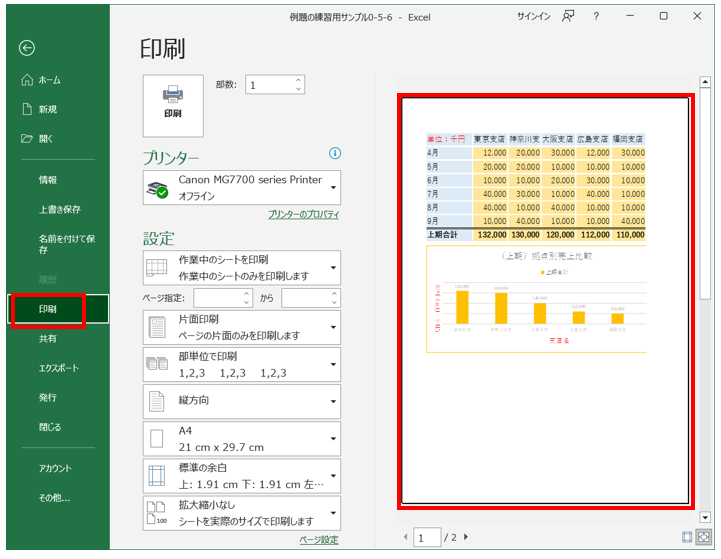Open the プリンターのプロパティ link
Viewport: 721px width, 559px height.
304,215
